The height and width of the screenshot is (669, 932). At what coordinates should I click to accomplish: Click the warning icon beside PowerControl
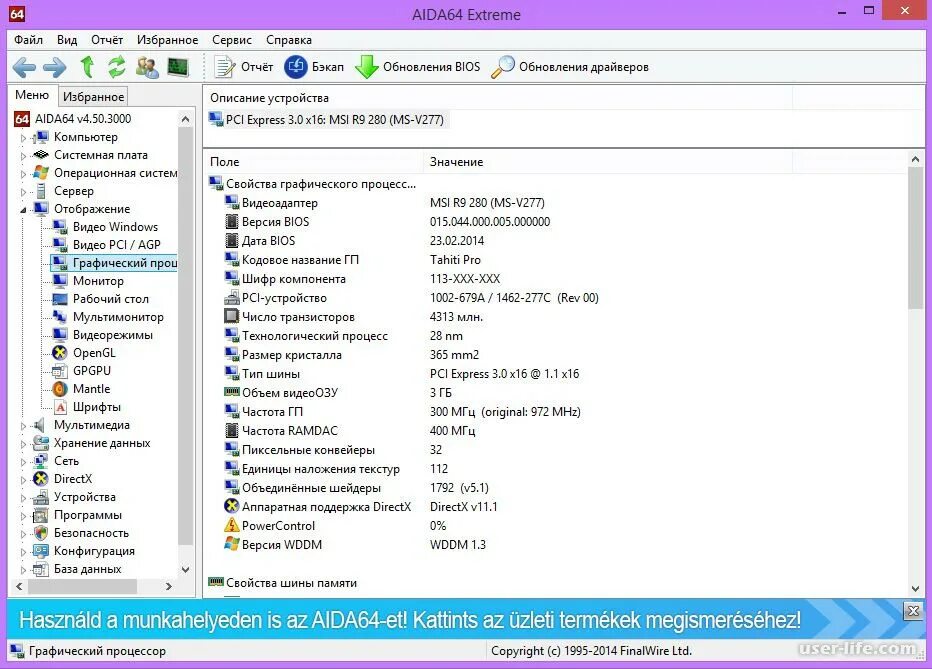coord(231,525)
